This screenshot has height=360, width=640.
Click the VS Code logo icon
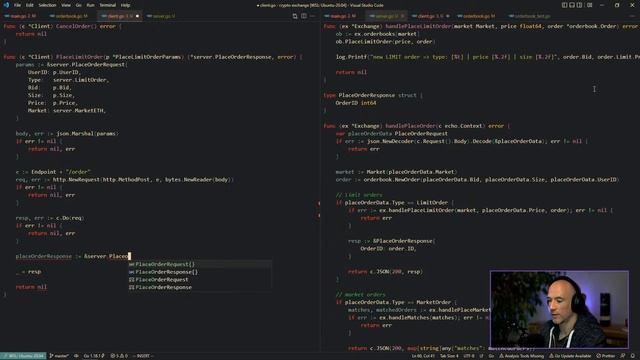click(6, 5)
